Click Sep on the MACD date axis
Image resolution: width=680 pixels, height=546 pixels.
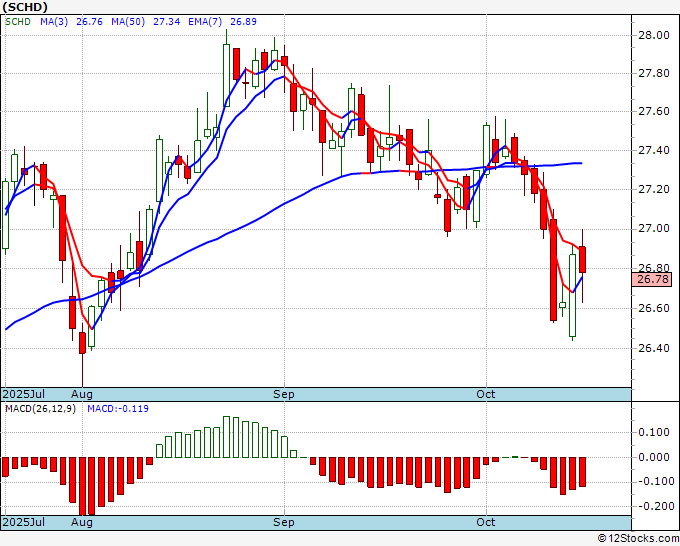point(284,522)
